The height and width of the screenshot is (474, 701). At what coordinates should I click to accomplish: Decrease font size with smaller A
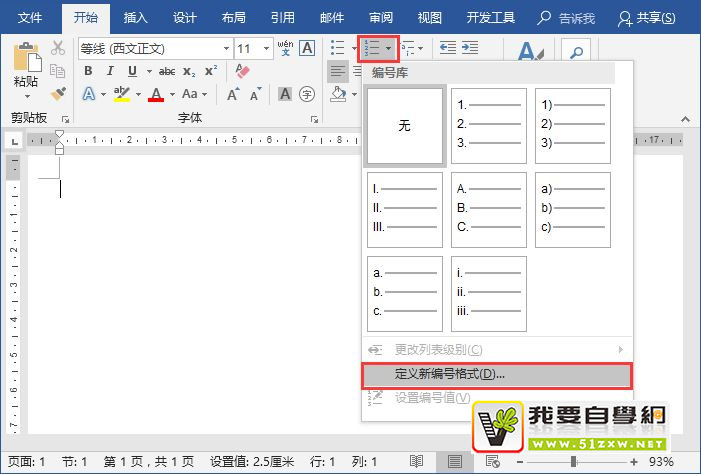click(x=256, y=94)
